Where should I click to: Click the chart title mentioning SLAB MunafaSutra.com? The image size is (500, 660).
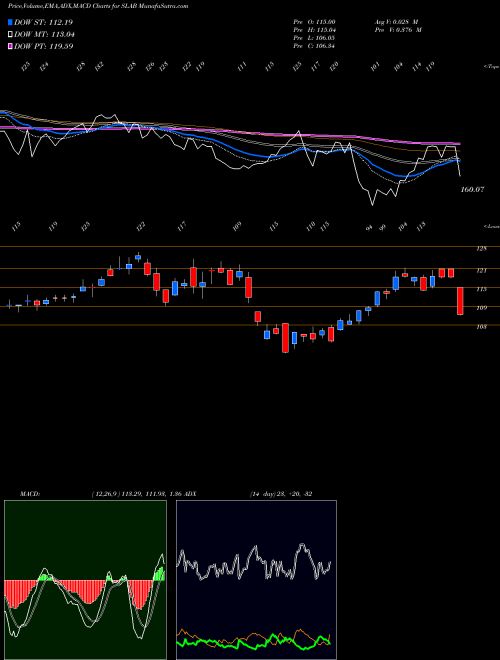pyautogui.click(x=98, y=6)
